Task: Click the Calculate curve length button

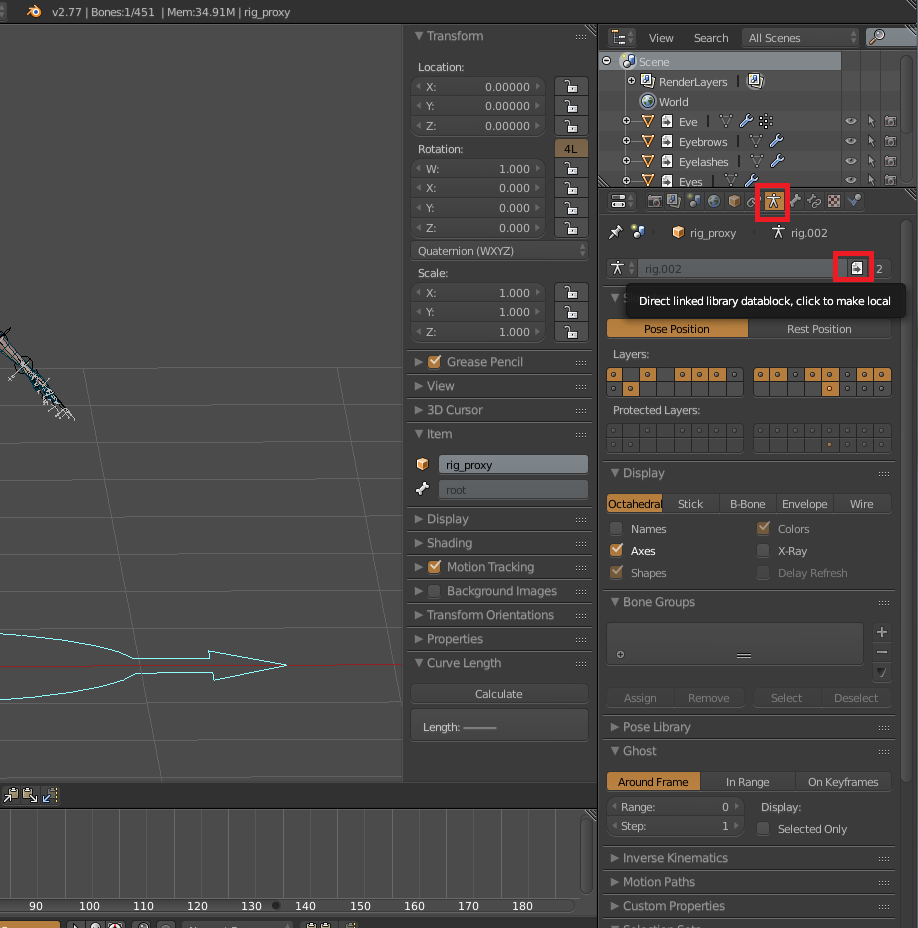Action: pos(499,694)
